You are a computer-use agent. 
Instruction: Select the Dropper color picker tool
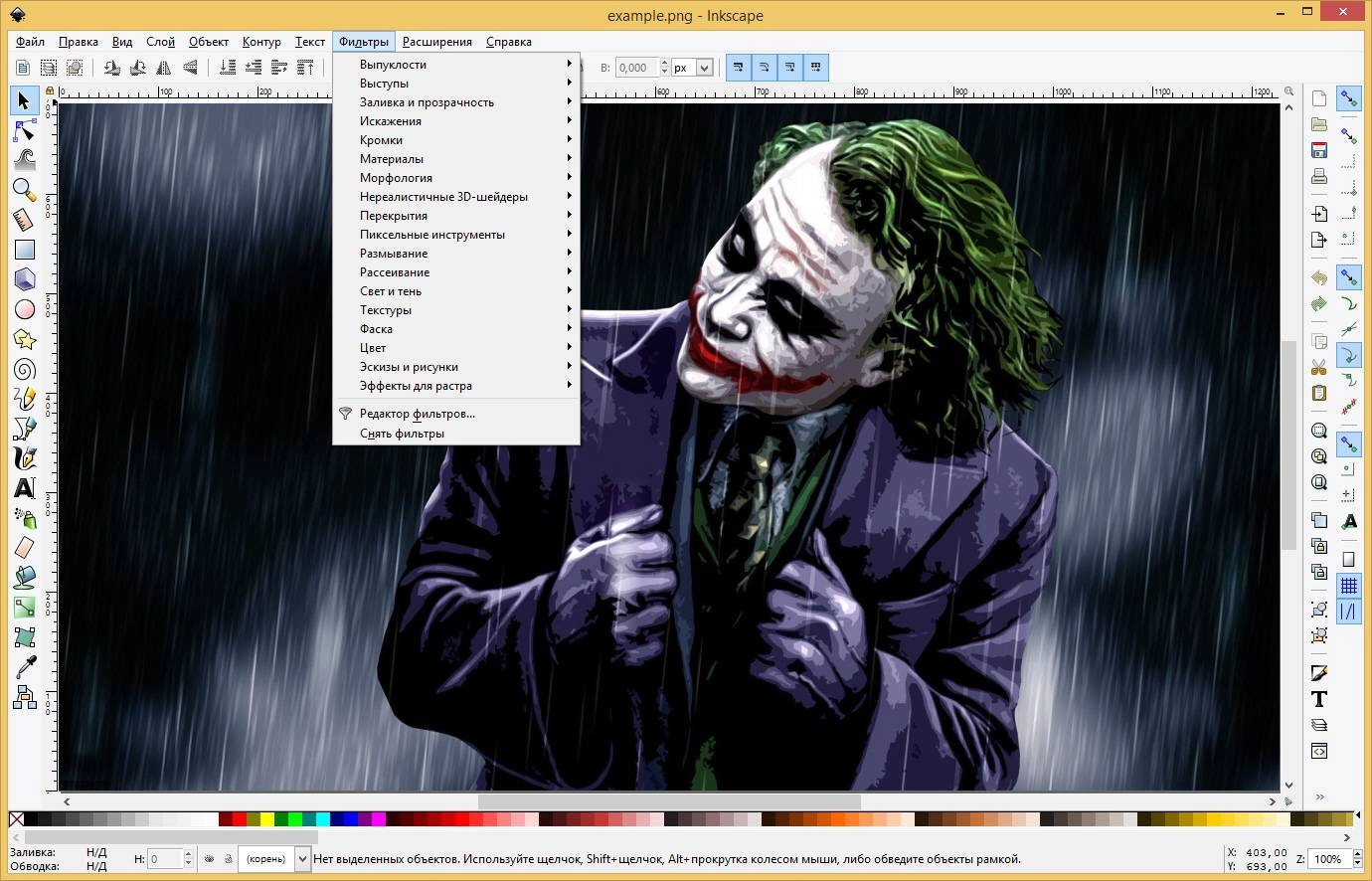(24, 667)
